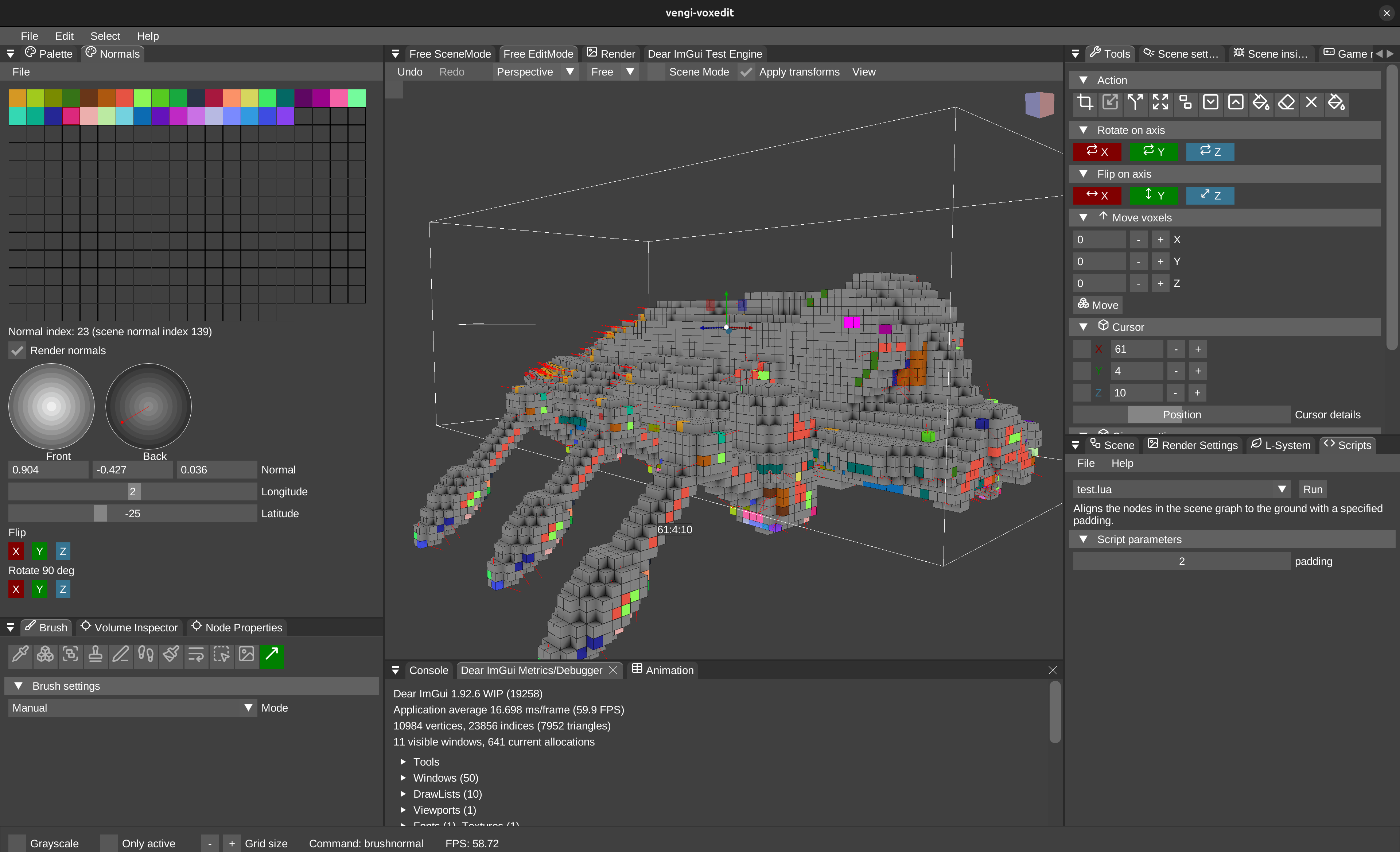Activate the Crop action in the Tools panel

pyautogui.click(x=1085, y=103)
